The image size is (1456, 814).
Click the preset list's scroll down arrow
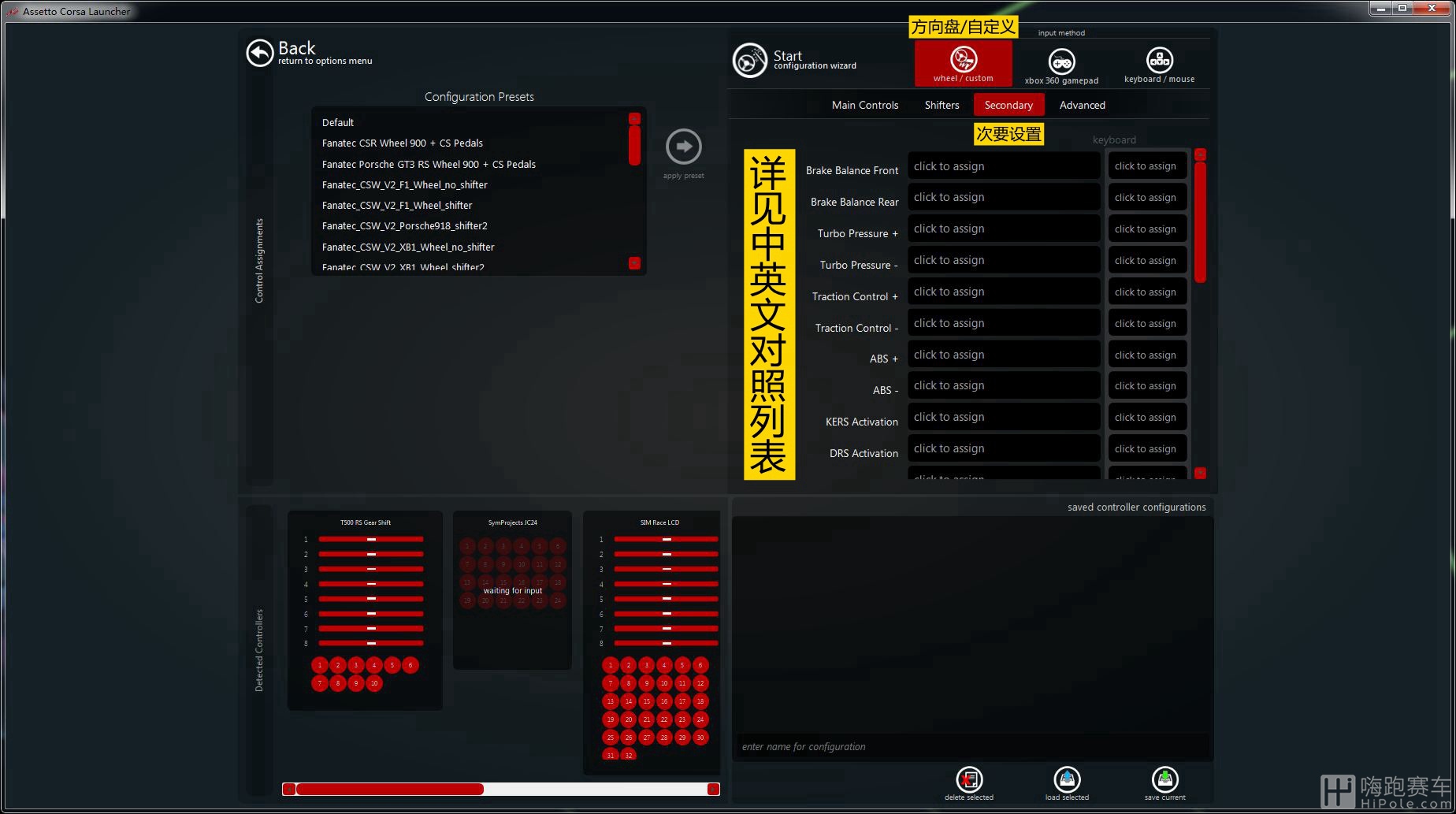click(634, 263)
